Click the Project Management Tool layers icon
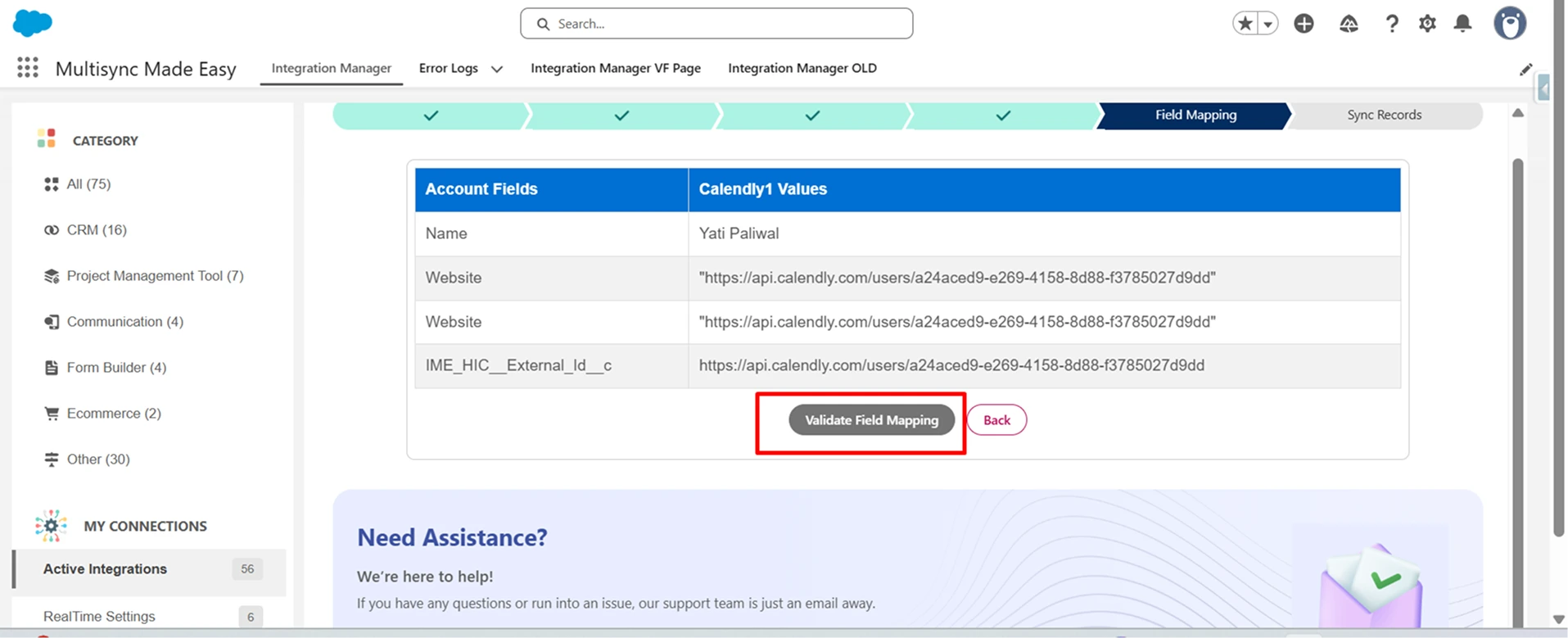Screen dimensions: 1568x638 click(x=52, y=276)
